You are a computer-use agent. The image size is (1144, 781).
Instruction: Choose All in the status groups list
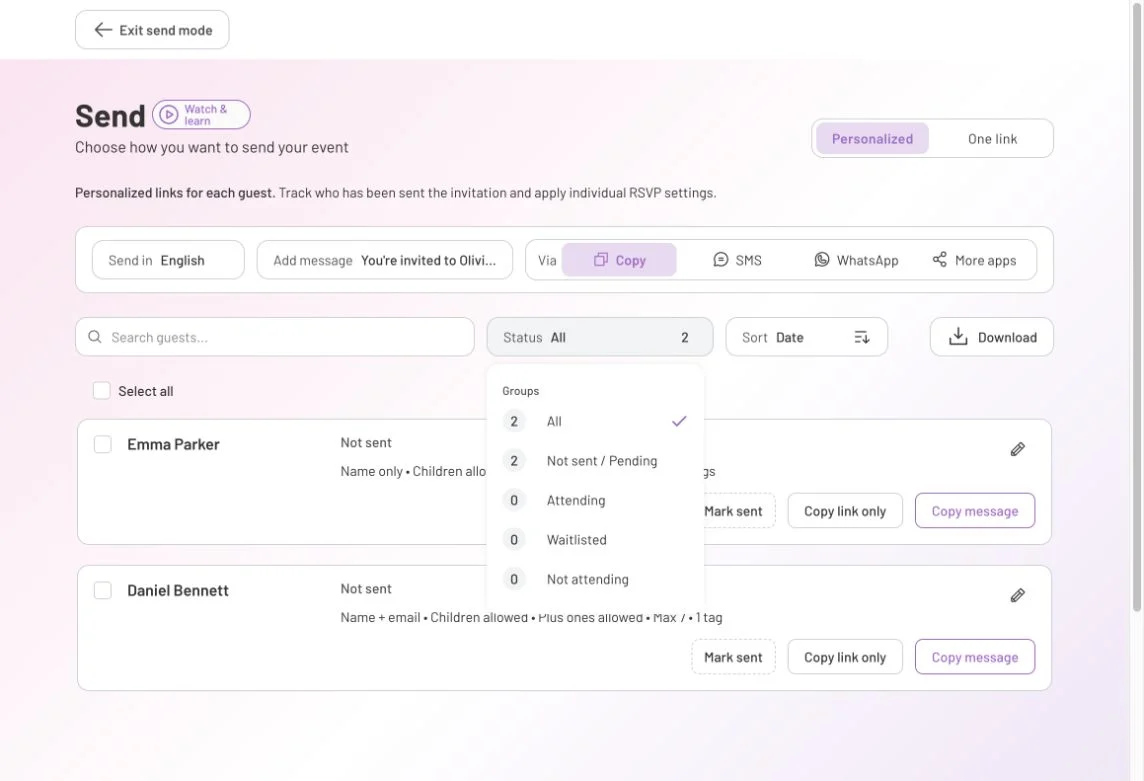[x=595, y=421]
